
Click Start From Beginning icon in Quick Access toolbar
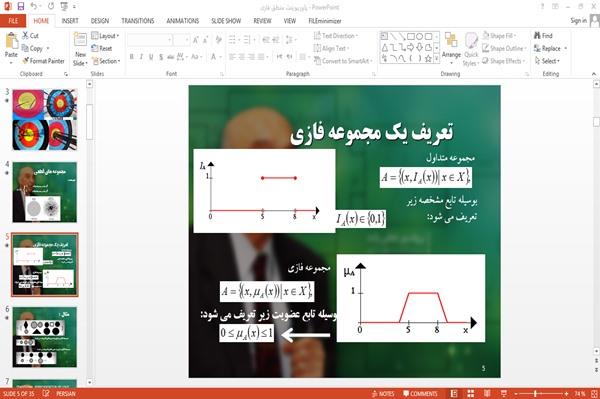[64, 6]
